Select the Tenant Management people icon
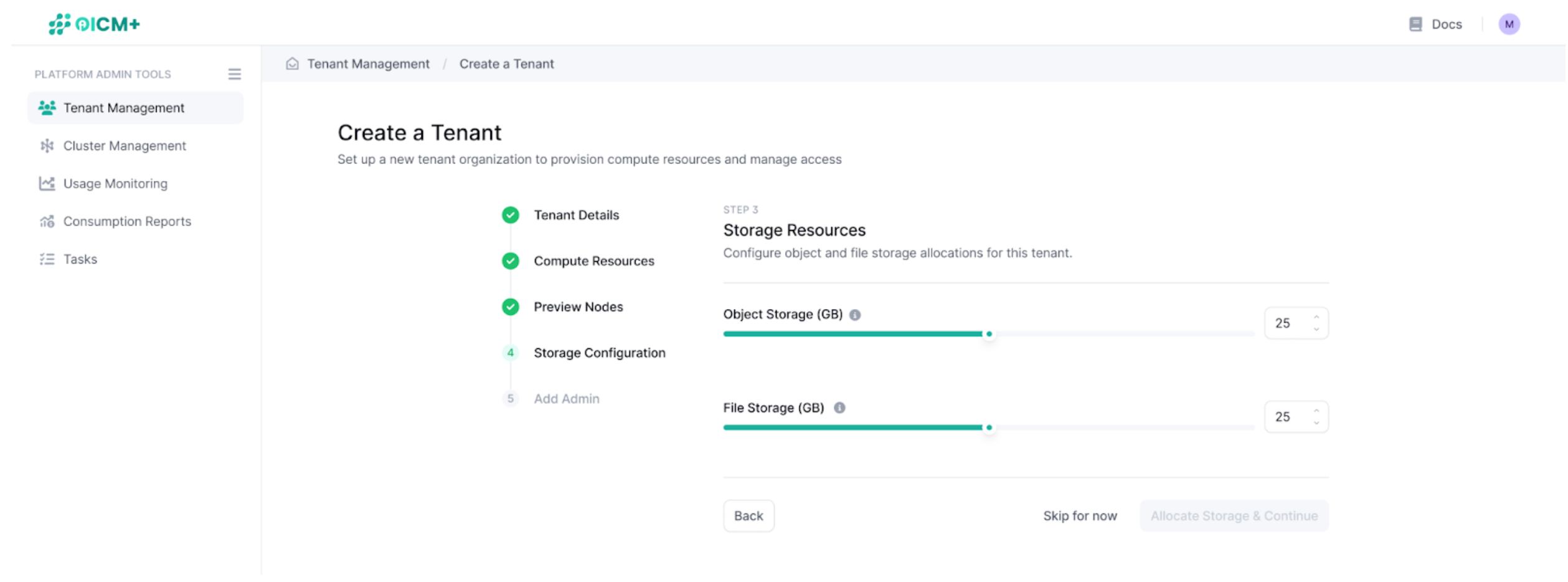 47,107
